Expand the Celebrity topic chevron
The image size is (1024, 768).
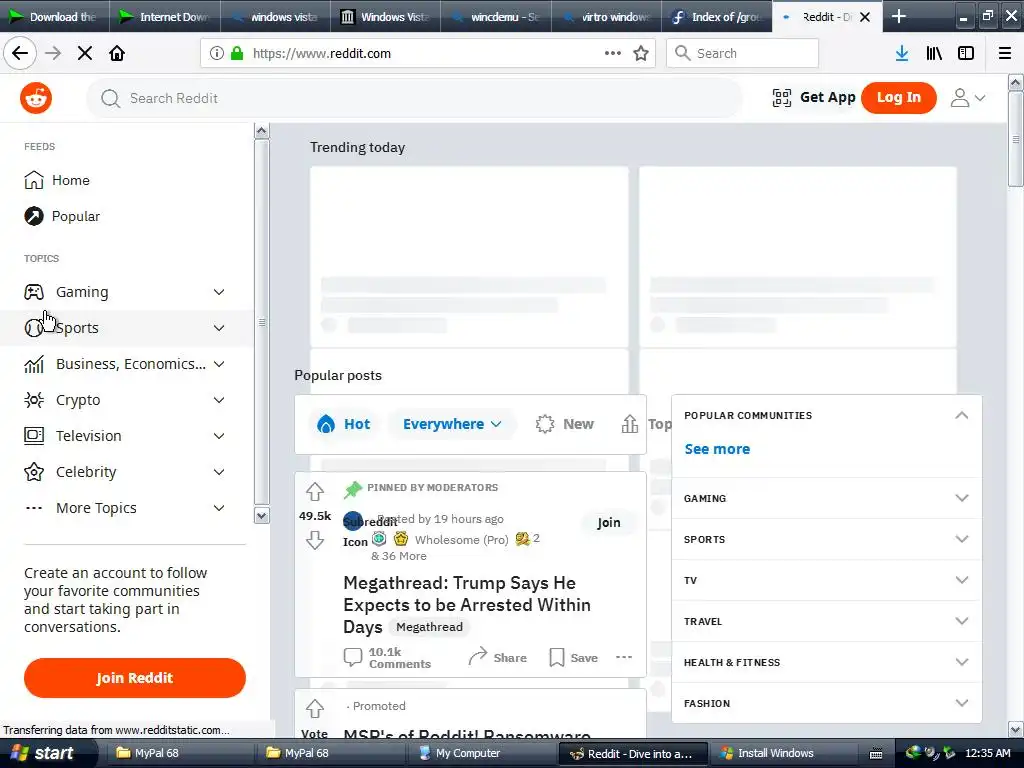pos(219,472)
